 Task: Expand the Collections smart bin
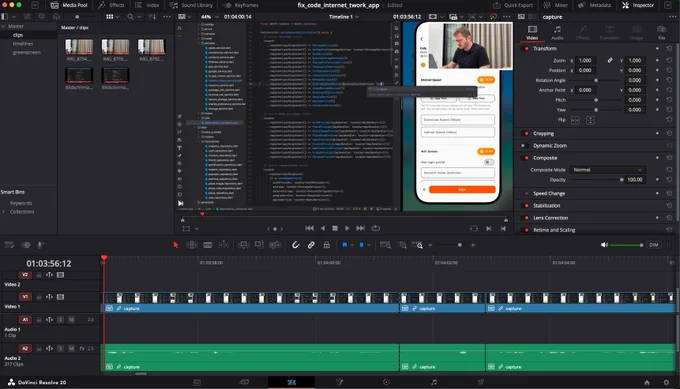(3, 212)
